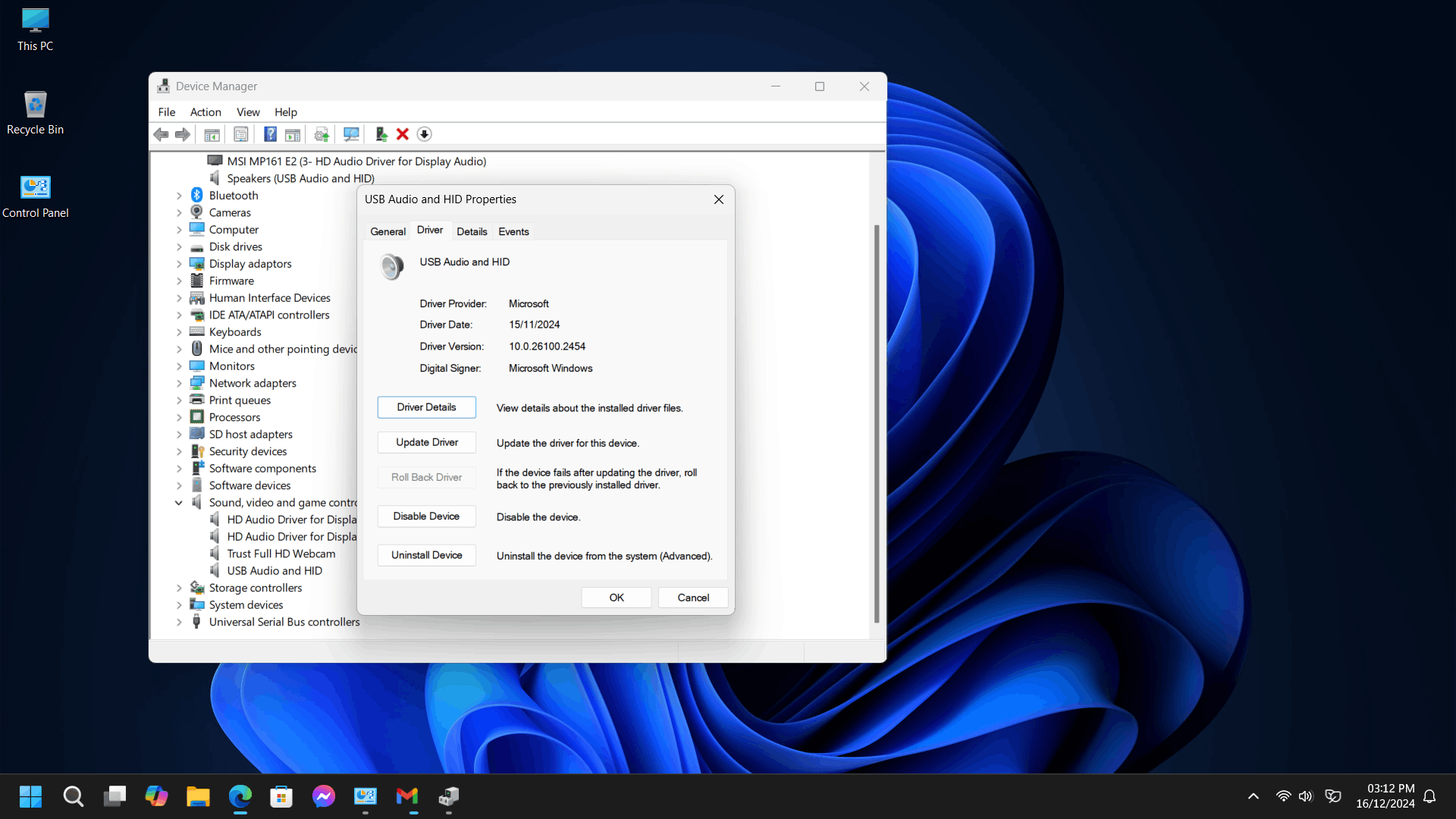Click the red X uninstall device icon

403,134
